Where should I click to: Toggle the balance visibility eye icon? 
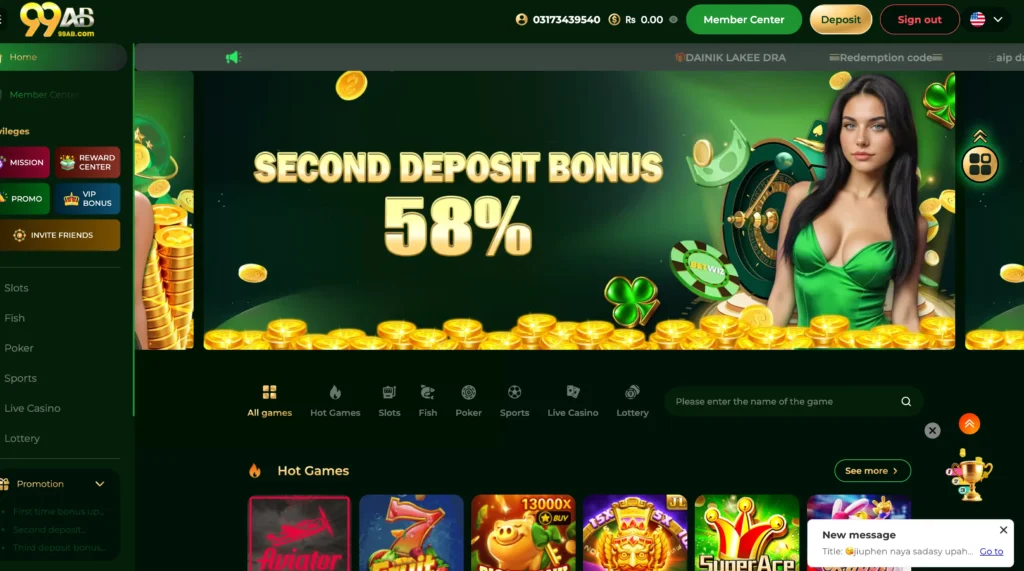tap(673, 20)
